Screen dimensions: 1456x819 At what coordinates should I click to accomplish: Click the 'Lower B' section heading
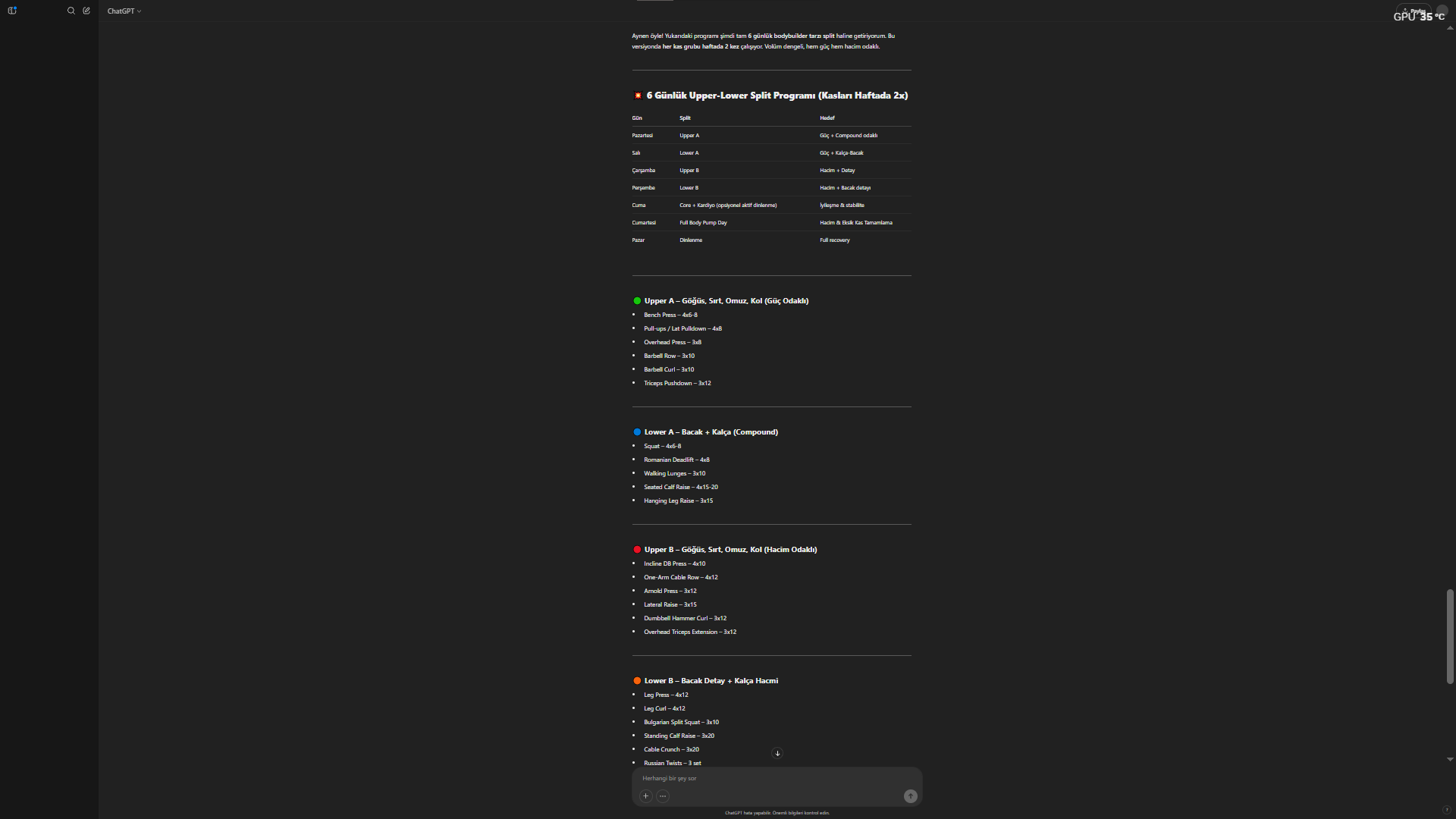[711, 681]
